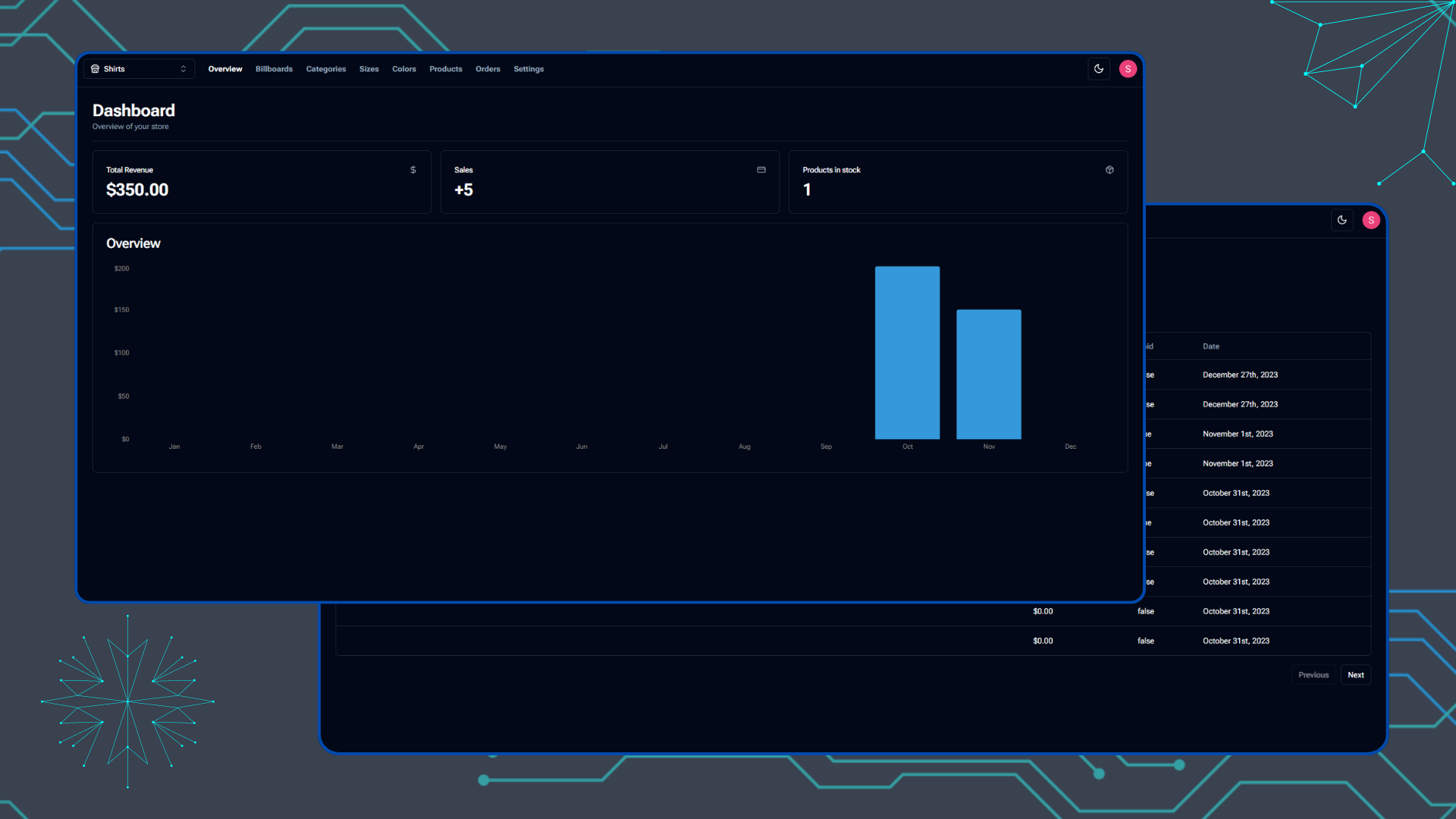Click the dollar icon in Total Revenue card
The image size is (1456, 819).
pos(413,170)
